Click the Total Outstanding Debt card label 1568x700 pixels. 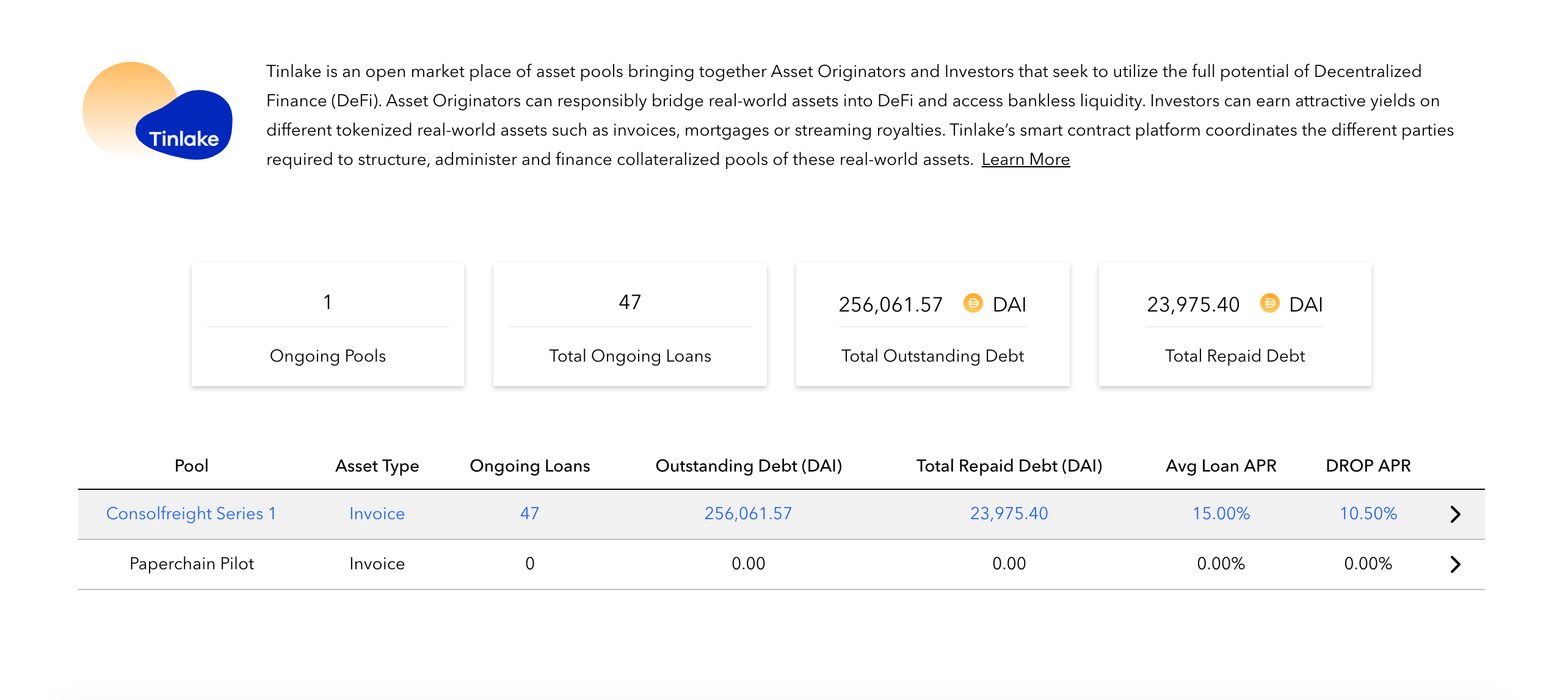(x=932, y=356)
